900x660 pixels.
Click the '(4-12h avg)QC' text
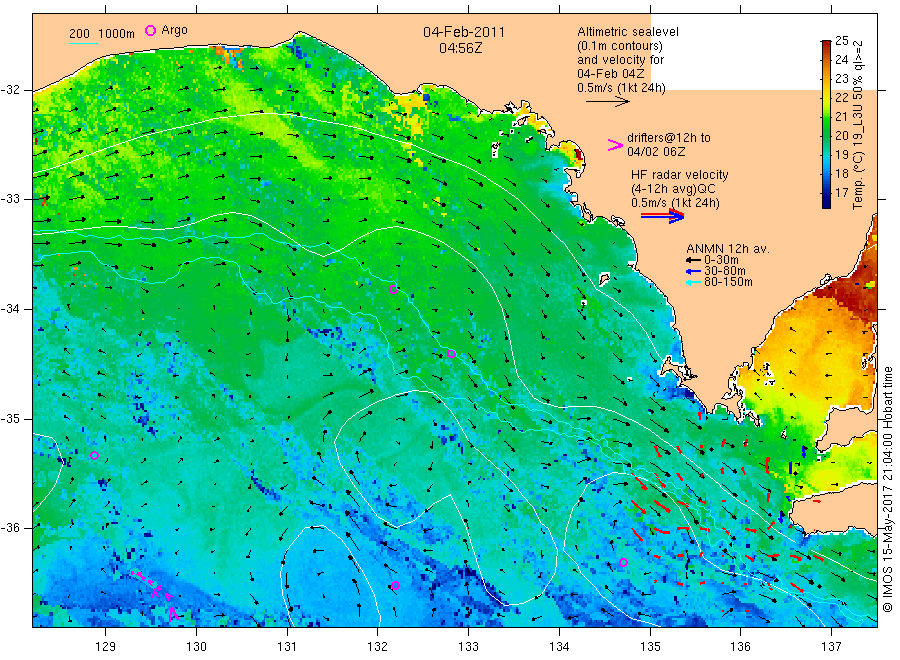coord(673,189)
